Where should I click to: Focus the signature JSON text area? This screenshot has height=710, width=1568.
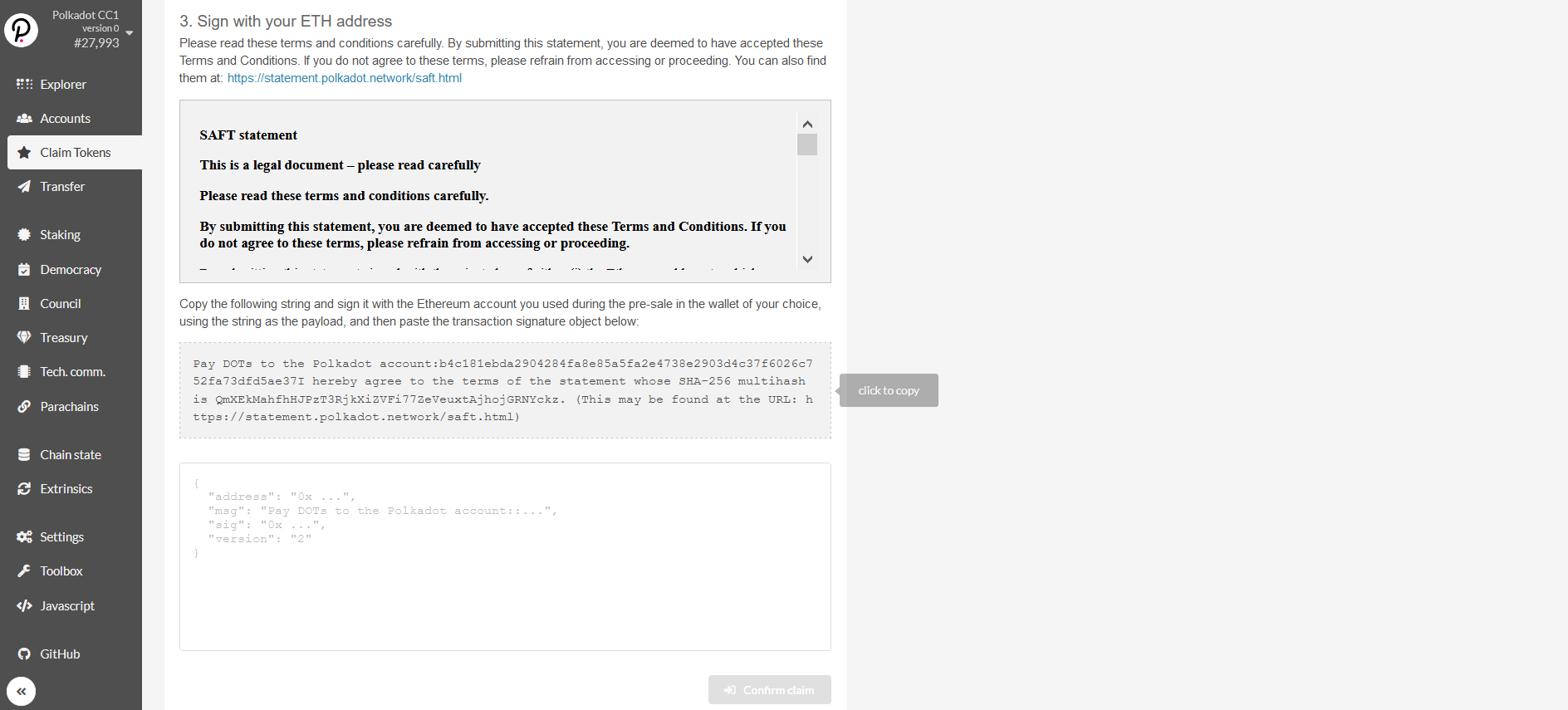pyautogui.click(x=505, y=556)
